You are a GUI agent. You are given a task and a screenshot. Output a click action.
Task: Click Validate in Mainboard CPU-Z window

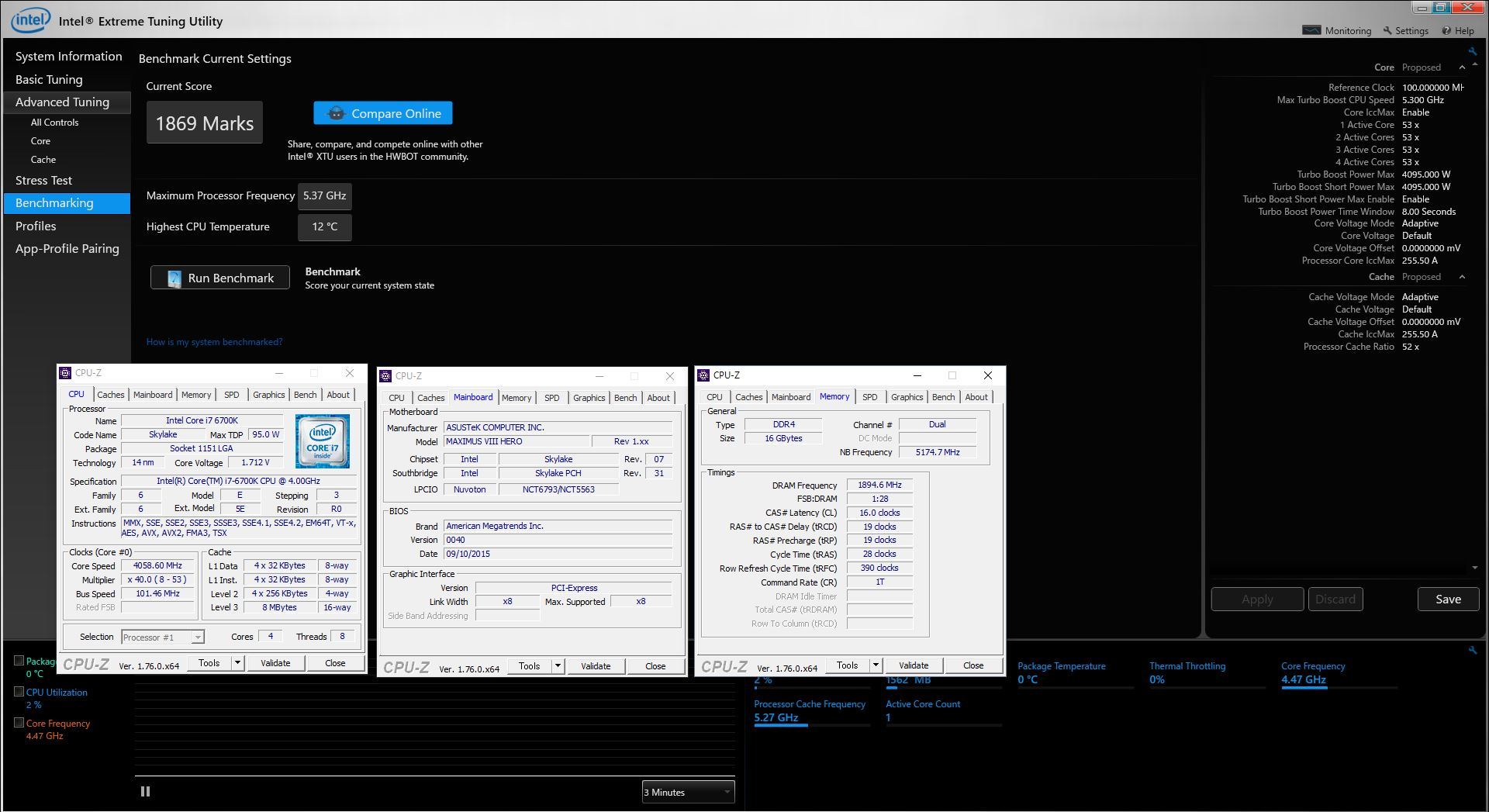[596, 666]
